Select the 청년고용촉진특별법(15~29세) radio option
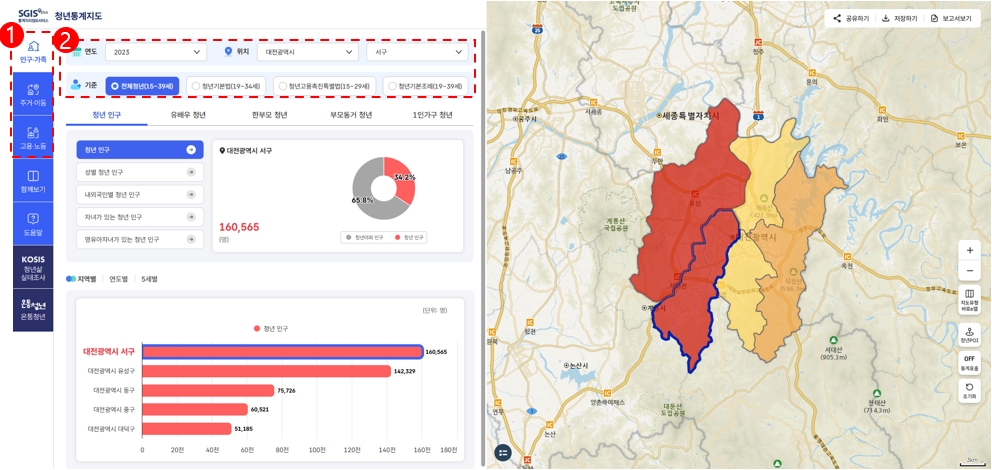The height and width of the screenshot is (470, 992). pos(324,87)
